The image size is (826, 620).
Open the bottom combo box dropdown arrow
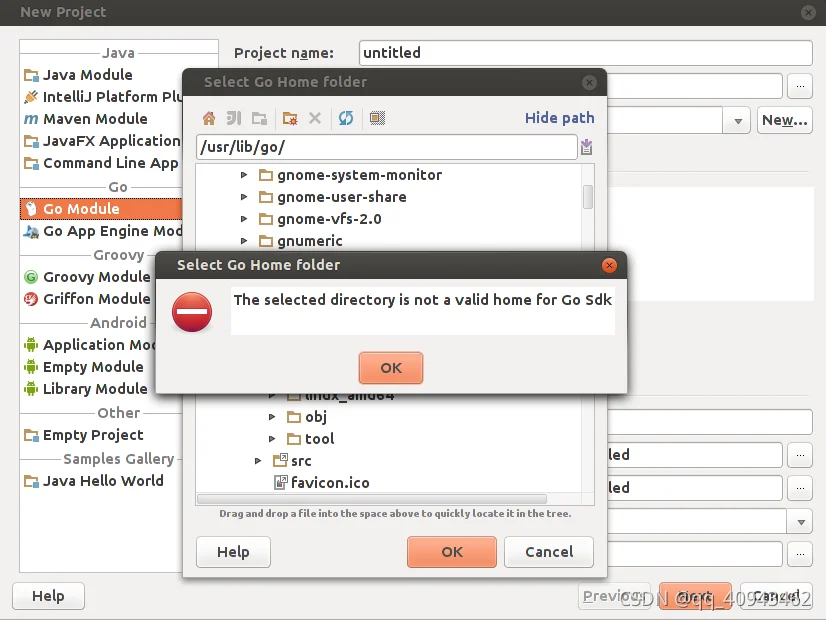[x=800, y=523]
